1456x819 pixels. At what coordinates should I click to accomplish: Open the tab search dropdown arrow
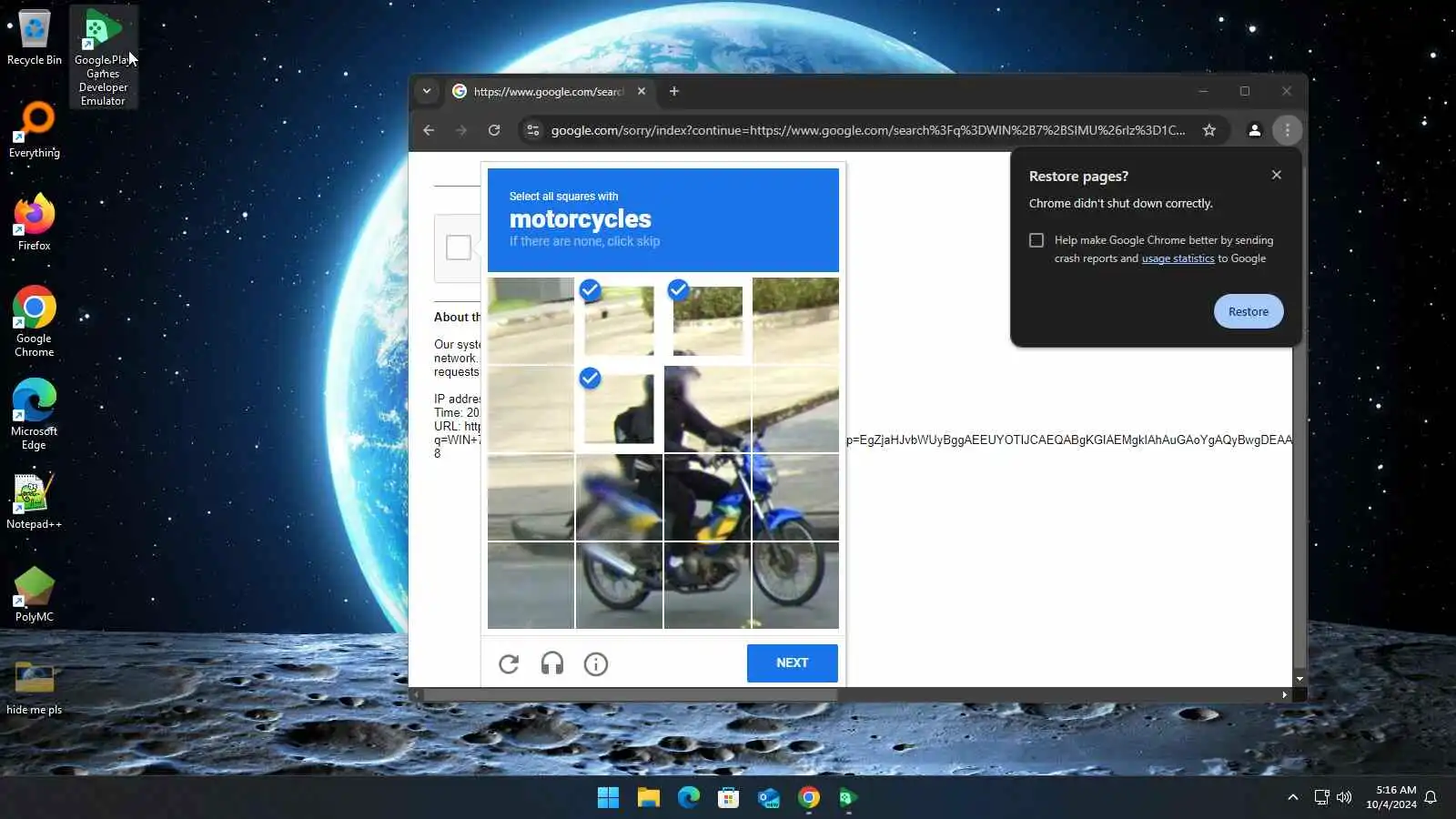coord(427,91)
